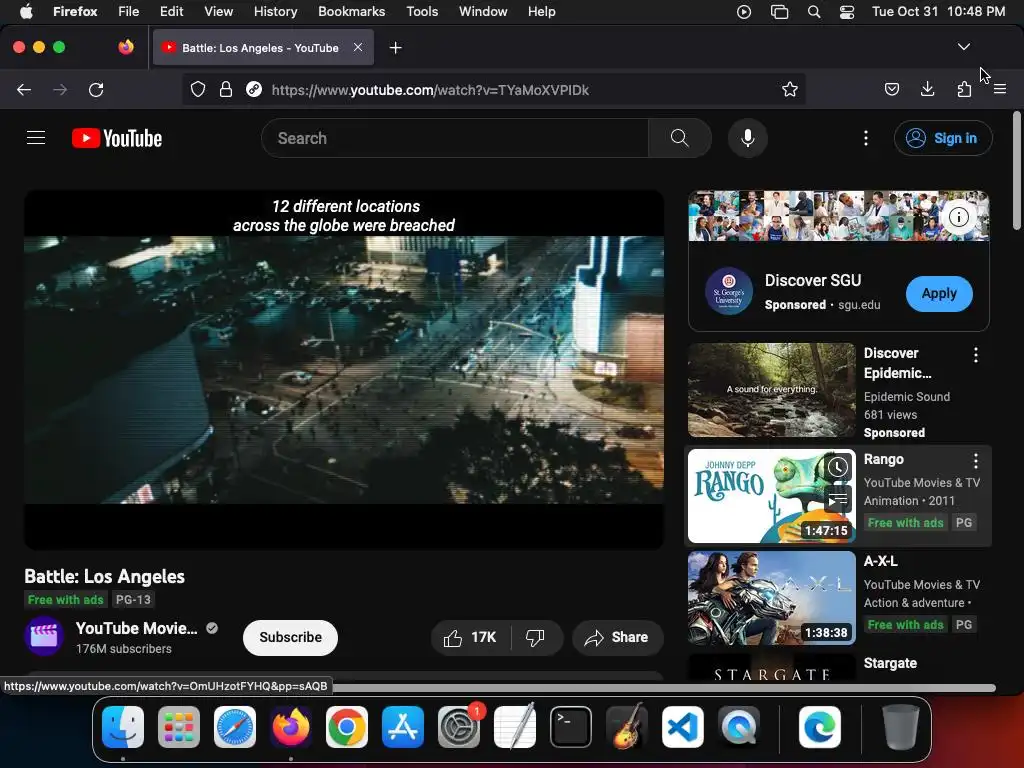Open the YouTube guide hamburger menu
This screenshot has height=768, width=1024.
pos(36,138)
